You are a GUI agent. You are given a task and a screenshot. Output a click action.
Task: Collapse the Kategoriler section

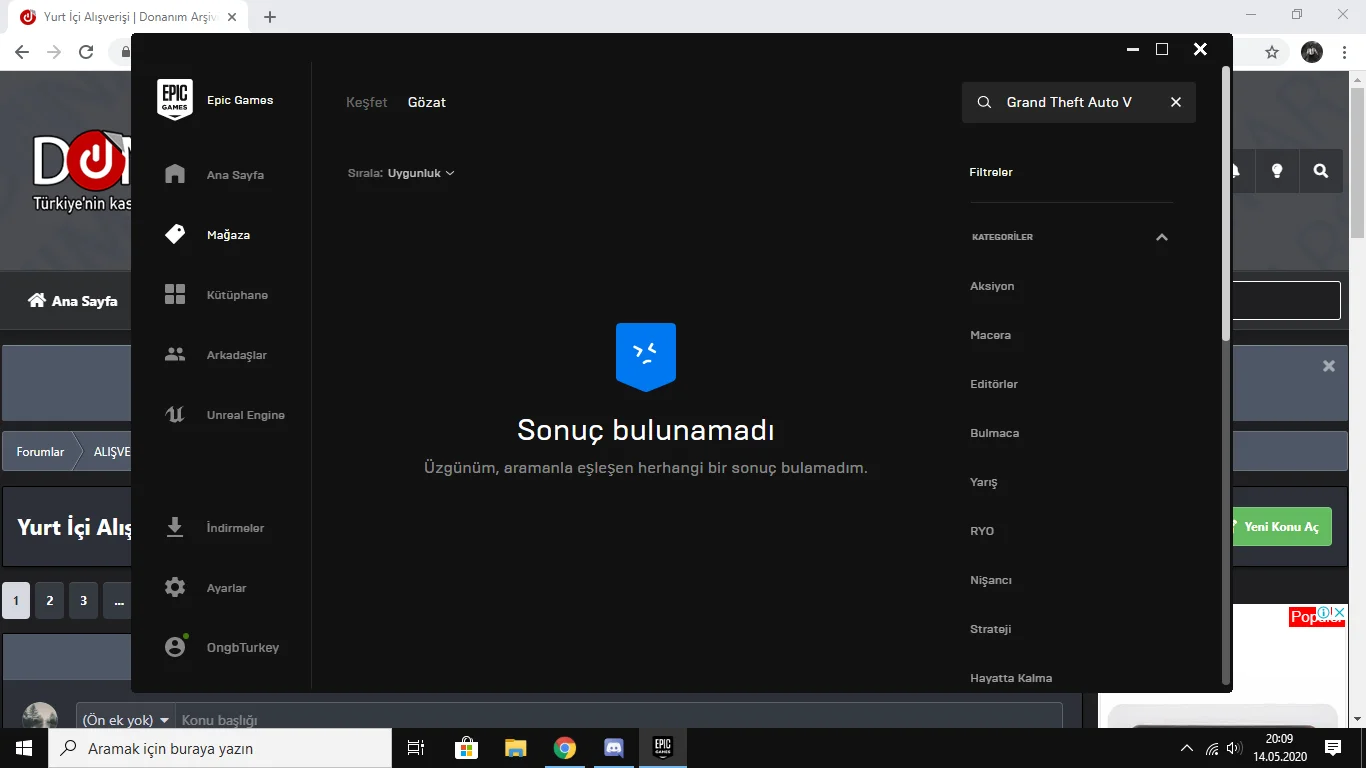(x=1162, y=237)
